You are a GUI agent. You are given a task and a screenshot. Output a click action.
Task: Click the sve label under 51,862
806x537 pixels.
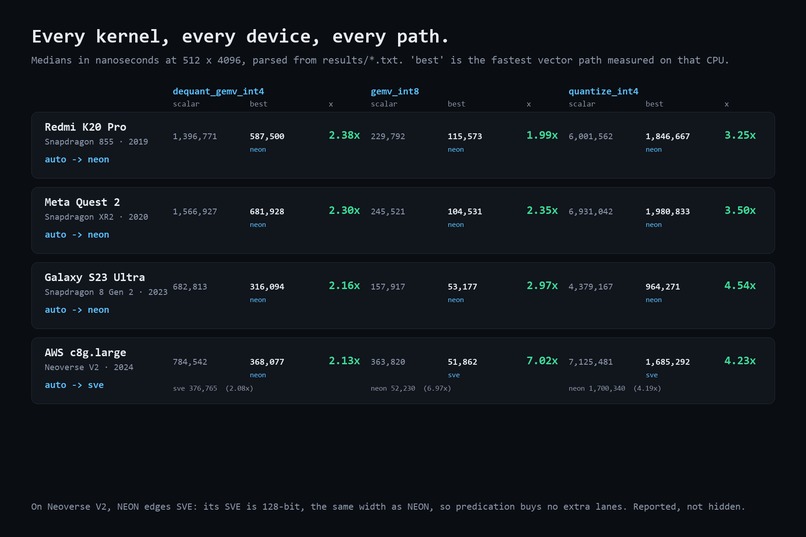(x=454, y=375)
